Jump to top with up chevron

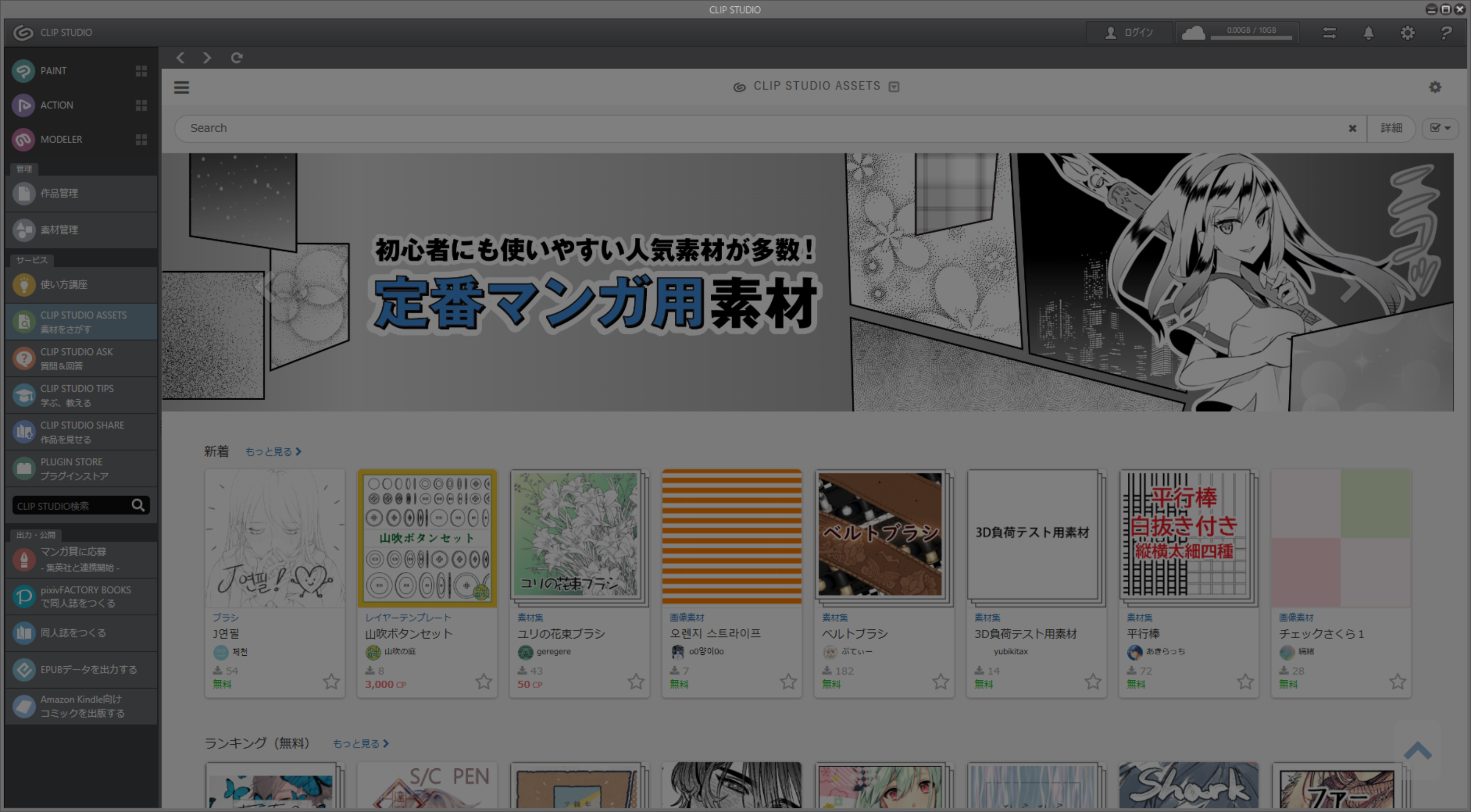[x=1418, y=750]
